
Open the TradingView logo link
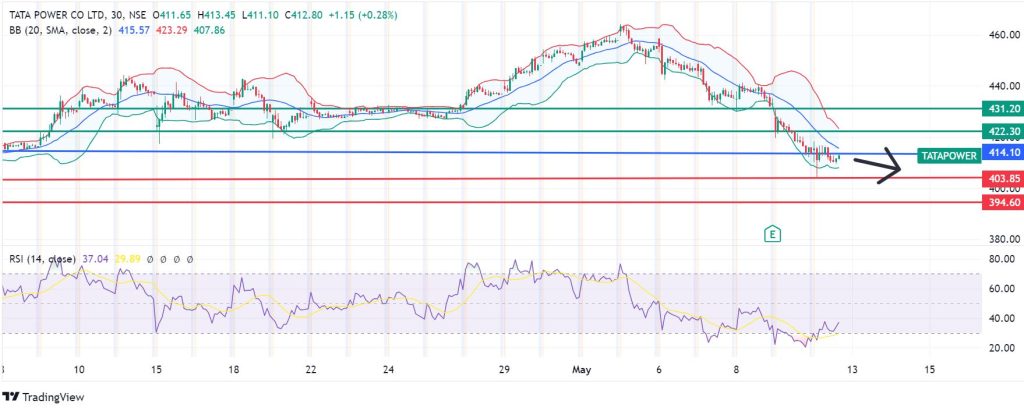point(44,397)
